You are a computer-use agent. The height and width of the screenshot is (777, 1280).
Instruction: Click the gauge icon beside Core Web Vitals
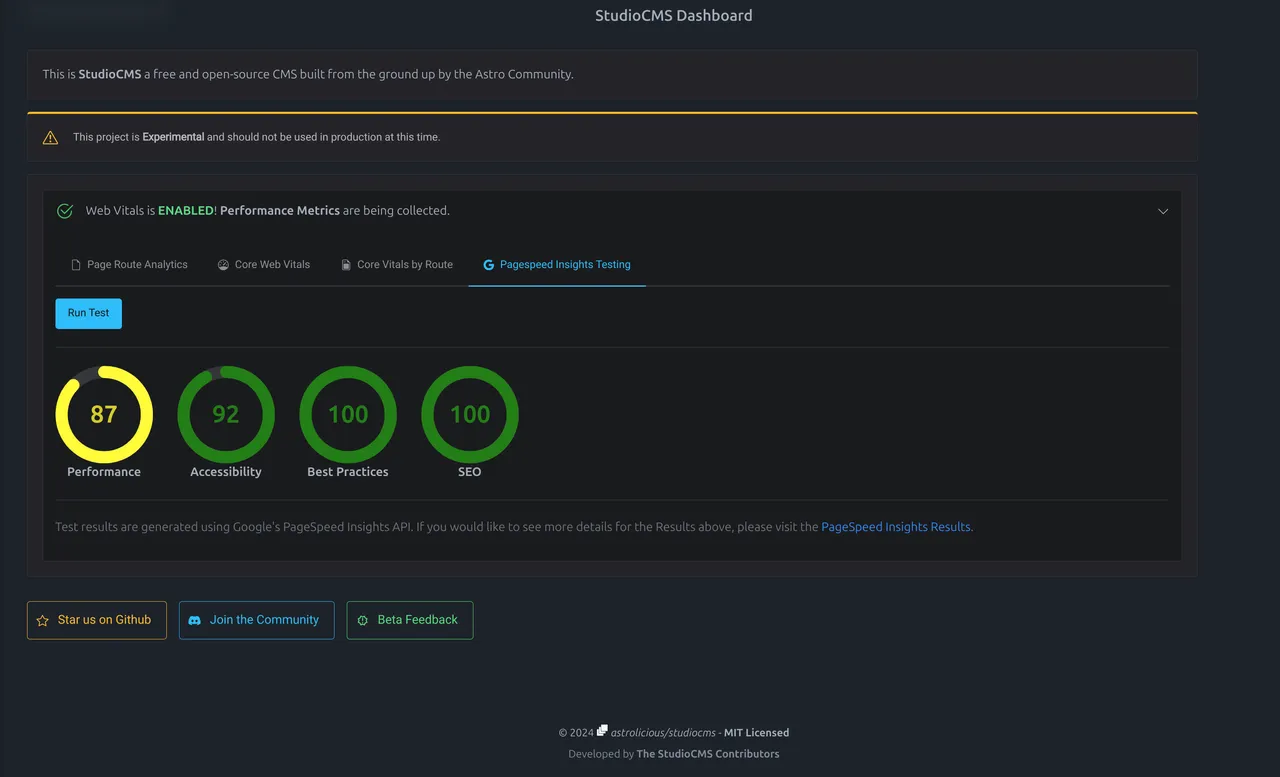(x=224, y=265)
